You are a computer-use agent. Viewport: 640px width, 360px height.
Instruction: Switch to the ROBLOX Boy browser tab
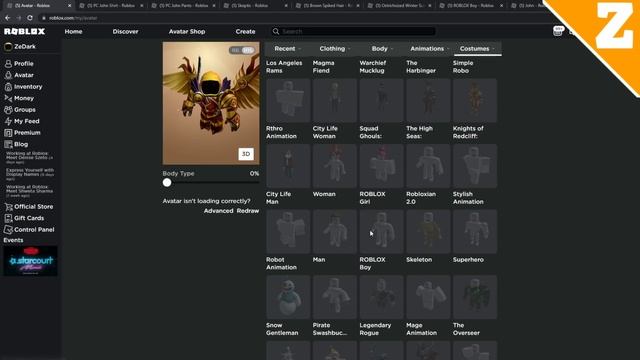472,6
